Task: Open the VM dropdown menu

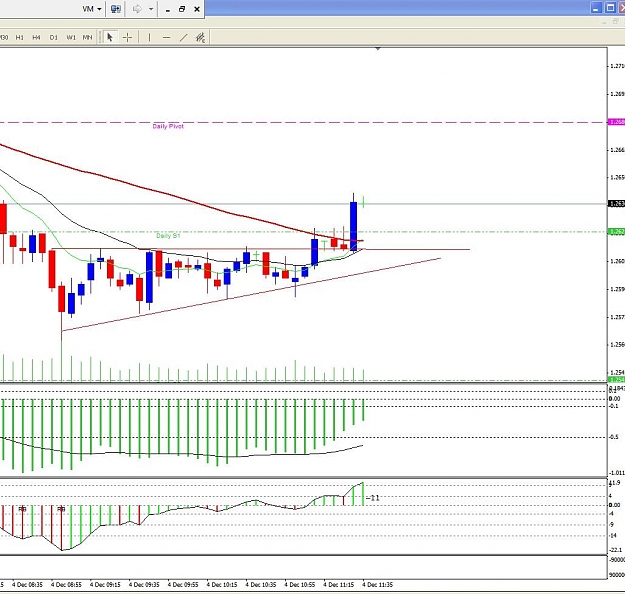Action: tap(92, 9)
